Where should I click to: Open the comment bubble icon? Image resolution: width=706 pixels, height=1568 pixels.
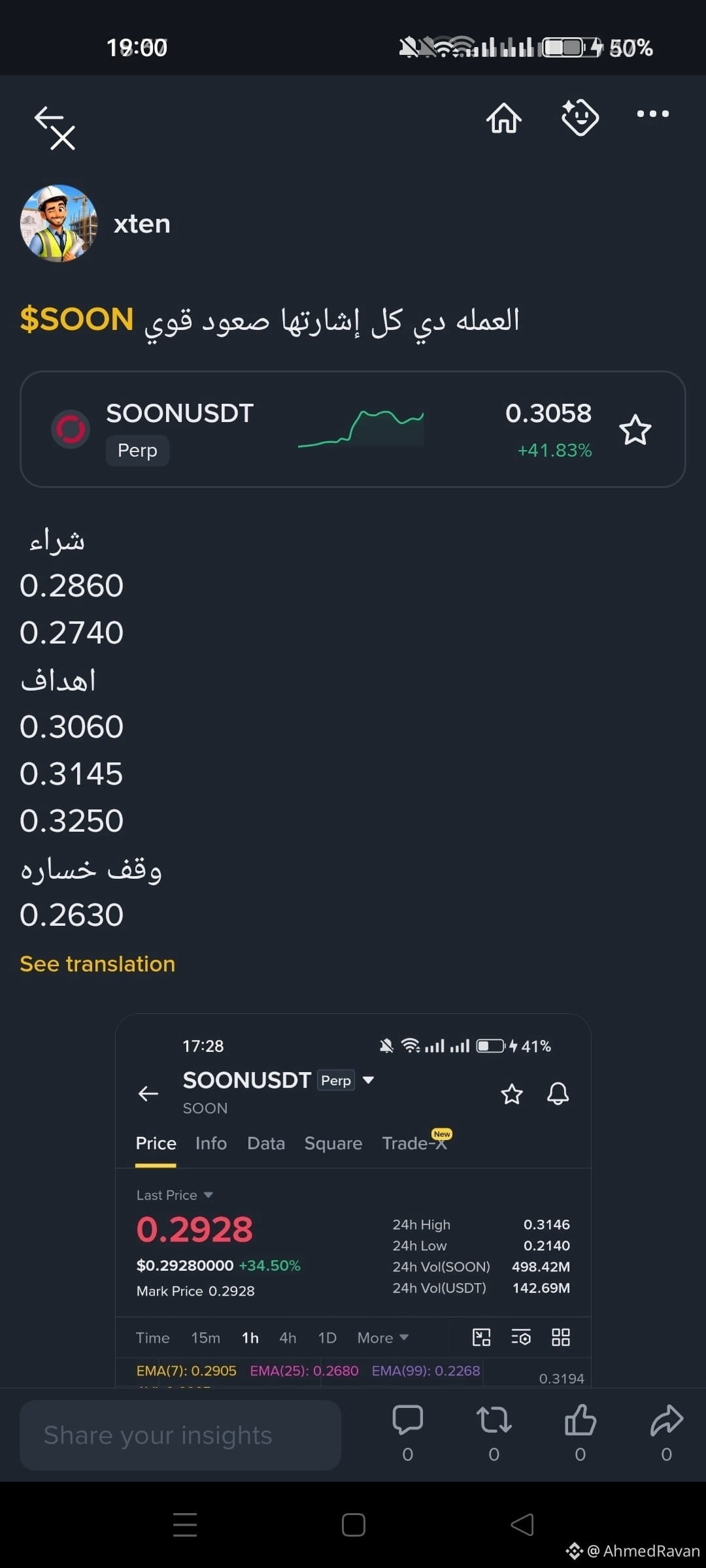(x=408, y=1420)
